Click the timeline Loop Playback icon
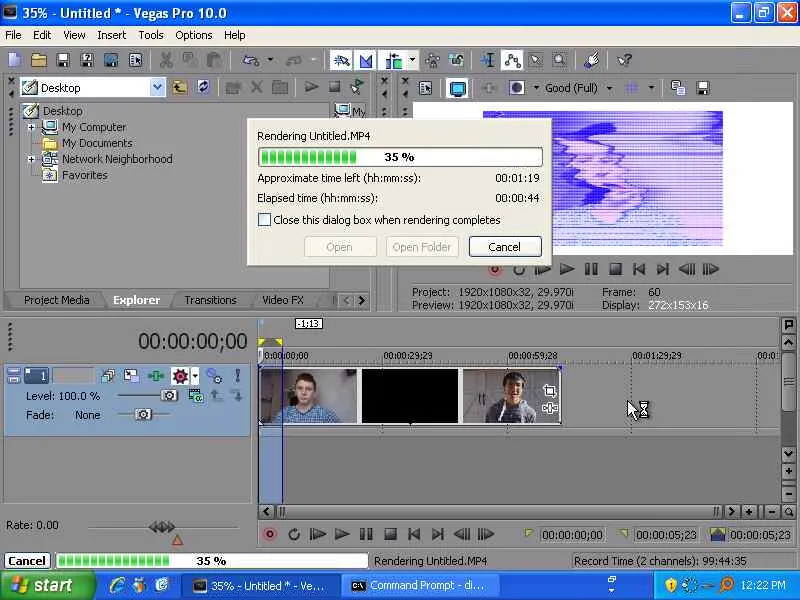The height and width of the screenshot is (600, 800). tap(294, 534)
